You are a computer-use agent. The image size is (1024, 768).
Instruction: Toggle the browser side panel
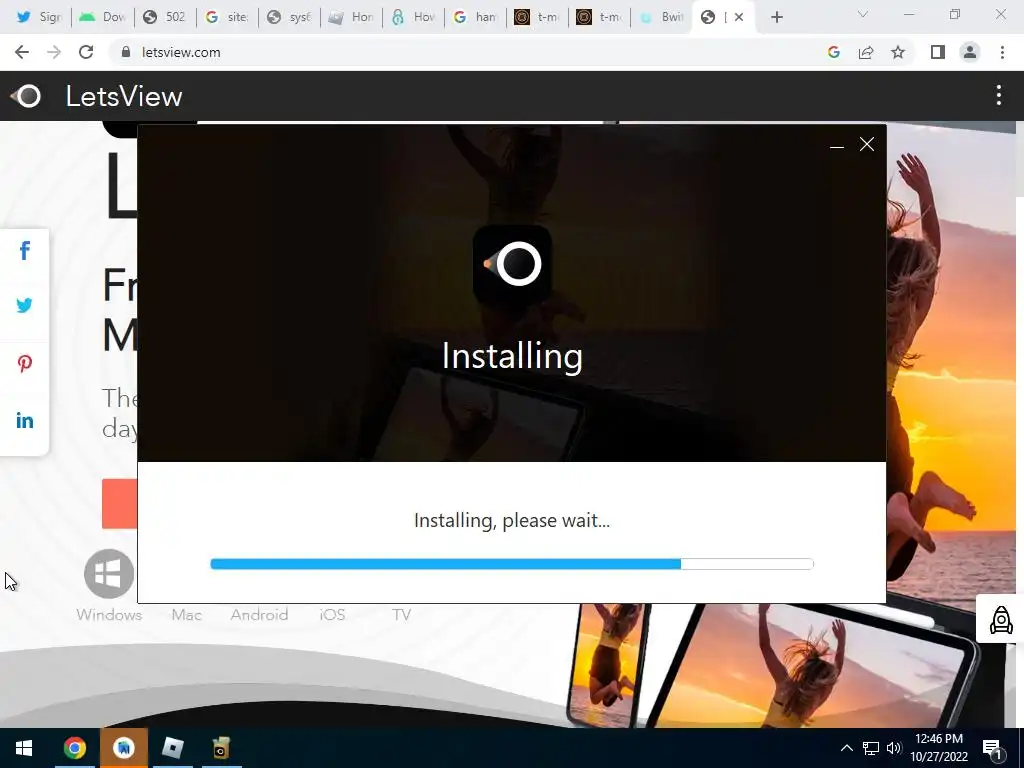(x=938, y=52)
